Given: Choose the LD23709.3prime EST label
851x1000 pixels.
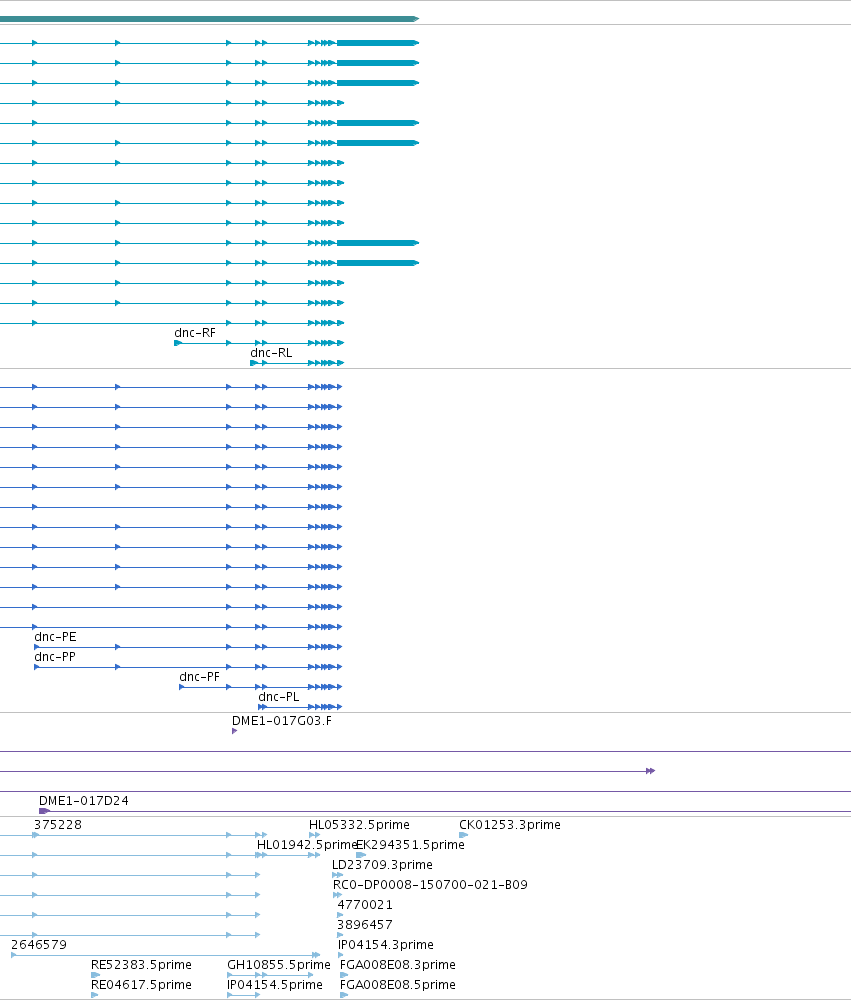Looking at the screenshot, I should click(x=382, y=865).
